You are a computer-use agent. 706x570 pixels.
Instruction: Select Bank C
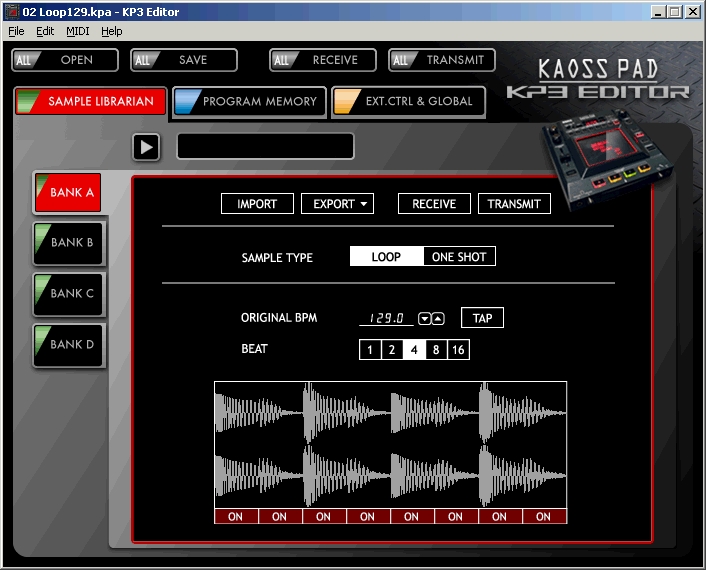(69, 294)
